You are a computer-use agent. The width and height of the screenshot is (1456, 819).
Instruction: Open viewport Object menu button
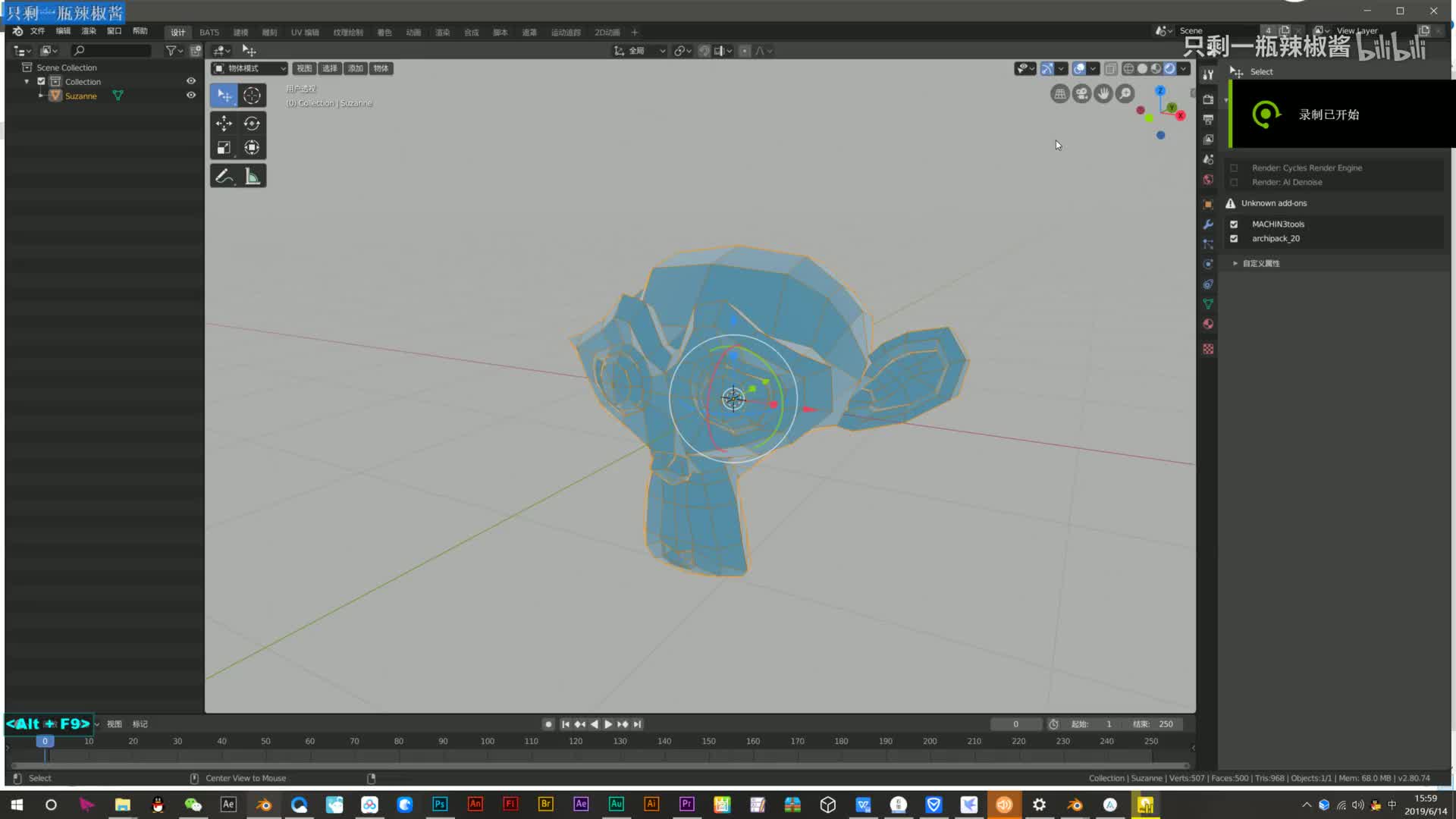coord(381,69)
